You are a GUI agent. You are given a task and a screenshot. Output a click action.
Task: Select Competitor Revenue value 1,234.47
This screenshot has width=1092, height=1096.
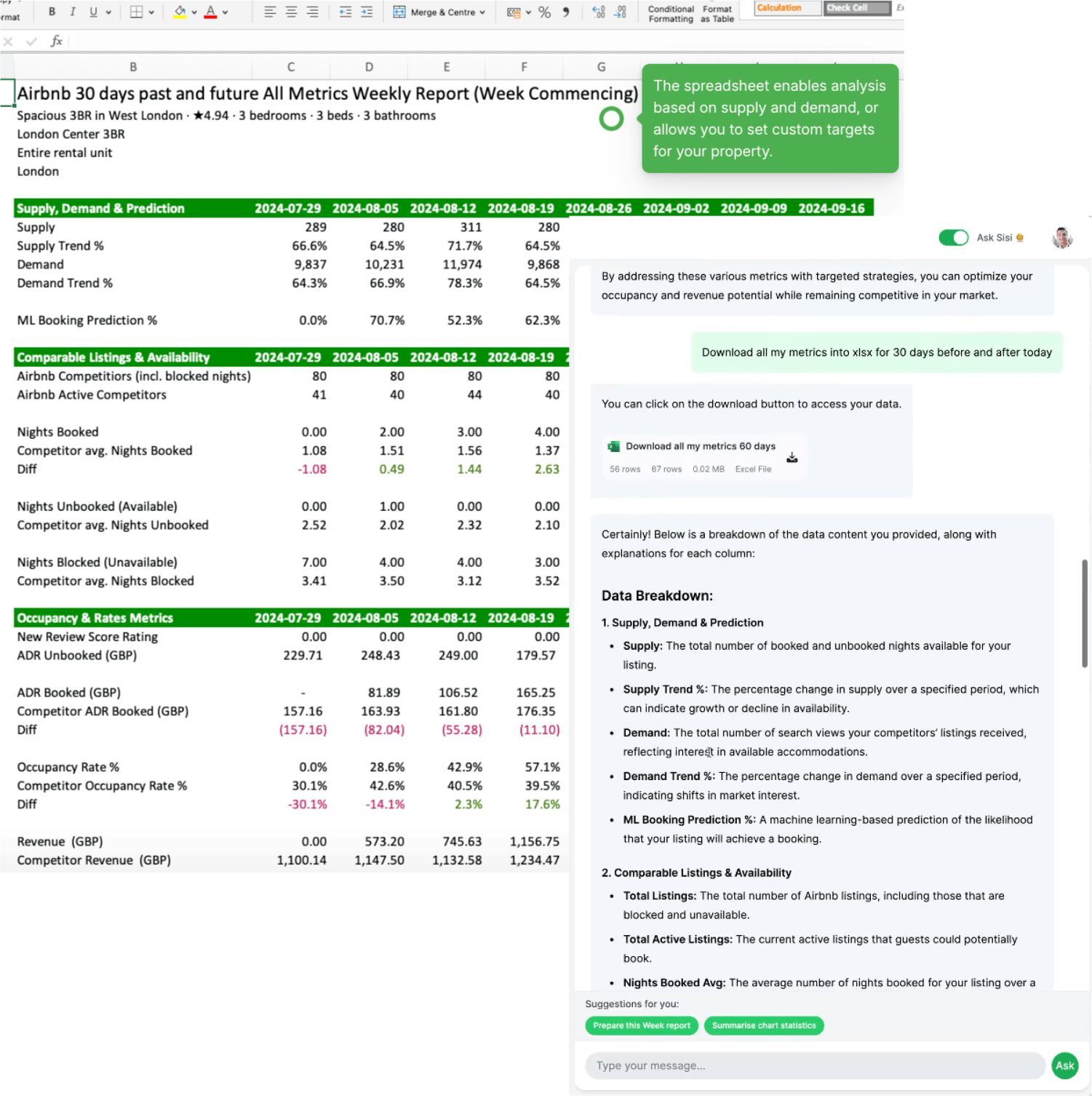coord(534,860)
